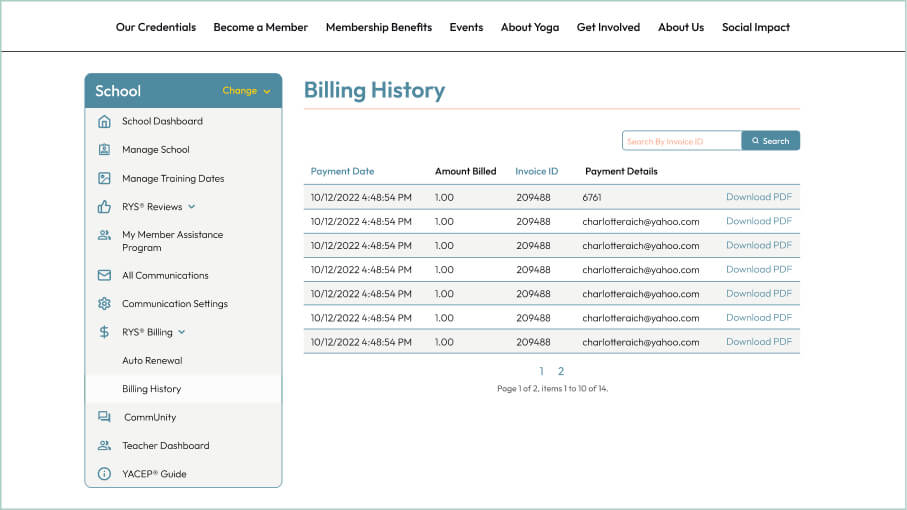The width and height of the screenshot is (907, 510).
Task: Download PDF for the 6761 payment row
Action: [758, 197]
